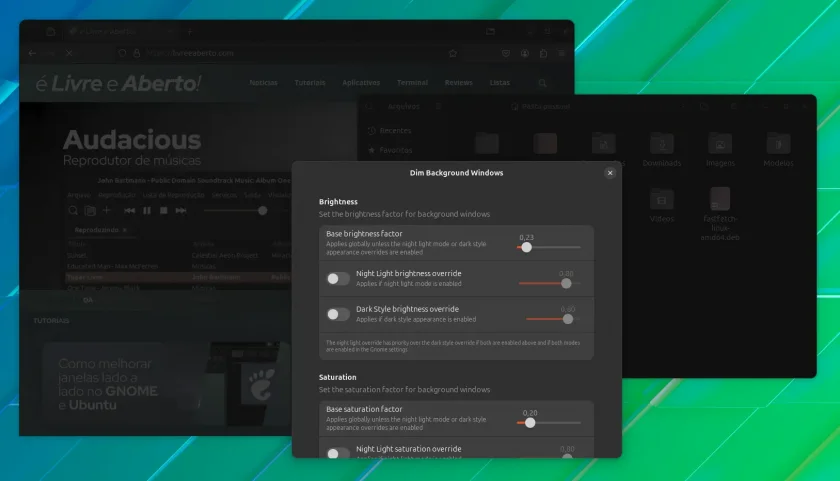Select the fastfetch-linux-amd64.deb file
The width and height of the screenshot is (840, 481).
coord(720,213)
